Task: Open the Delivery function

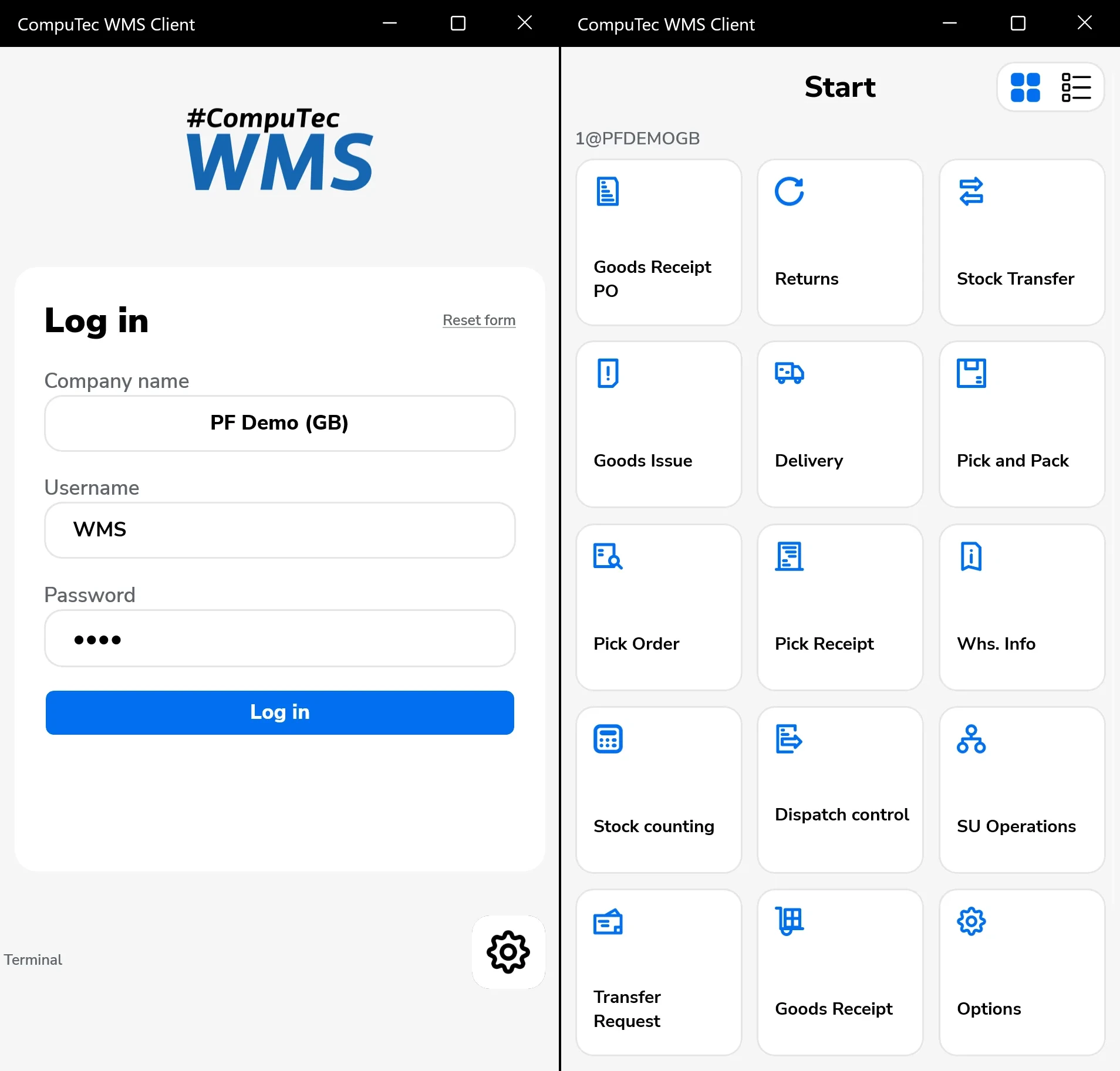Action: (x=839, y=424)
